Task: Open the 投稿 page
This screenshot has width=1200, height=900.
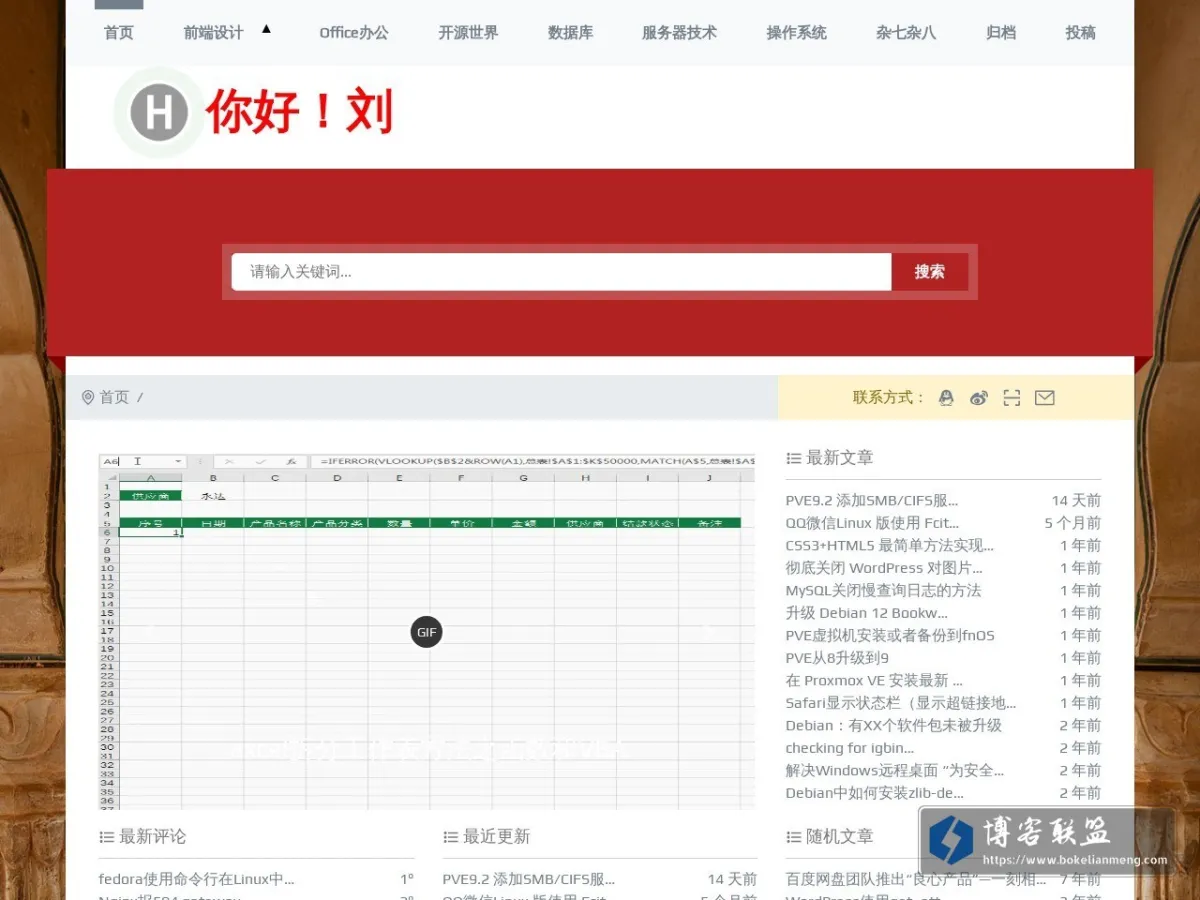Action: point(1081,33)
